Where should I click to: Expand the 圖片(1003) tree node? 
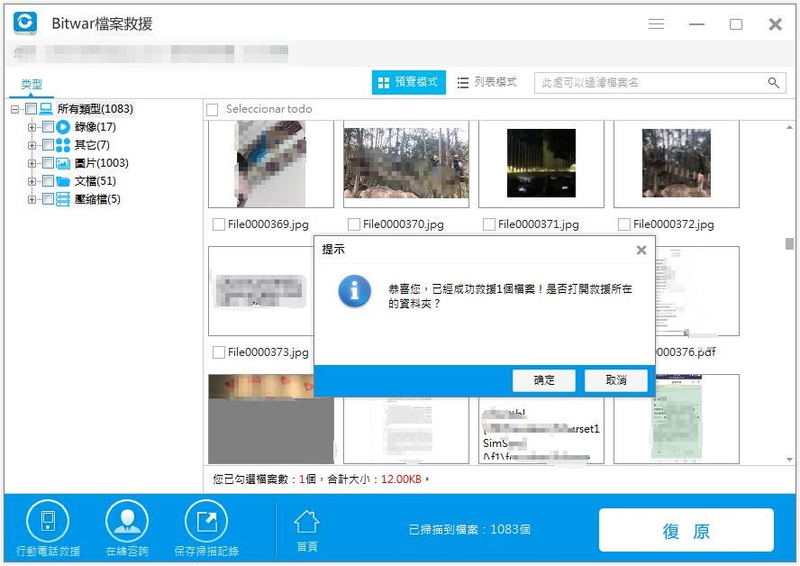[x=32, y=163]
